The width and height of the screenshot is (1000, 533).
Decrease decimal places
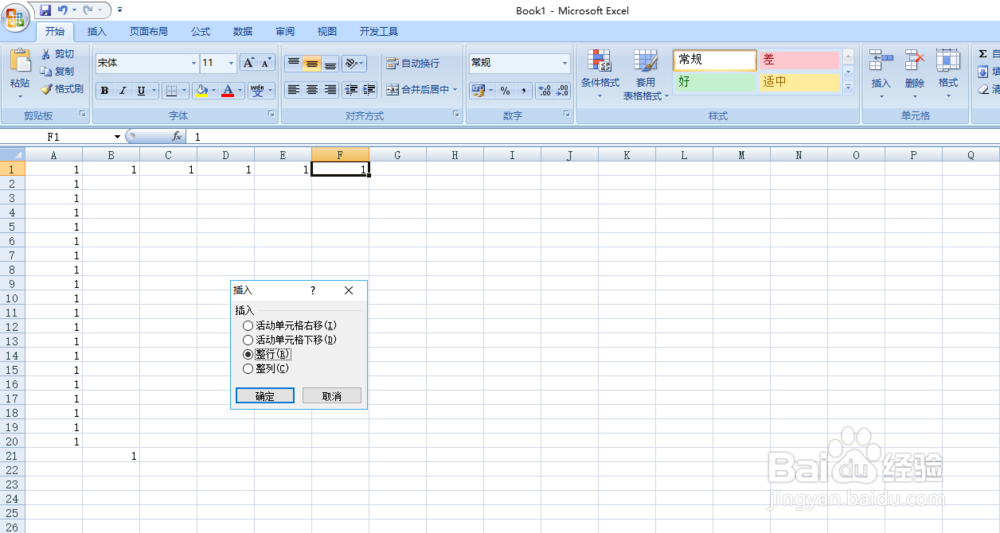pyautogui.click(x=562, y=91)
